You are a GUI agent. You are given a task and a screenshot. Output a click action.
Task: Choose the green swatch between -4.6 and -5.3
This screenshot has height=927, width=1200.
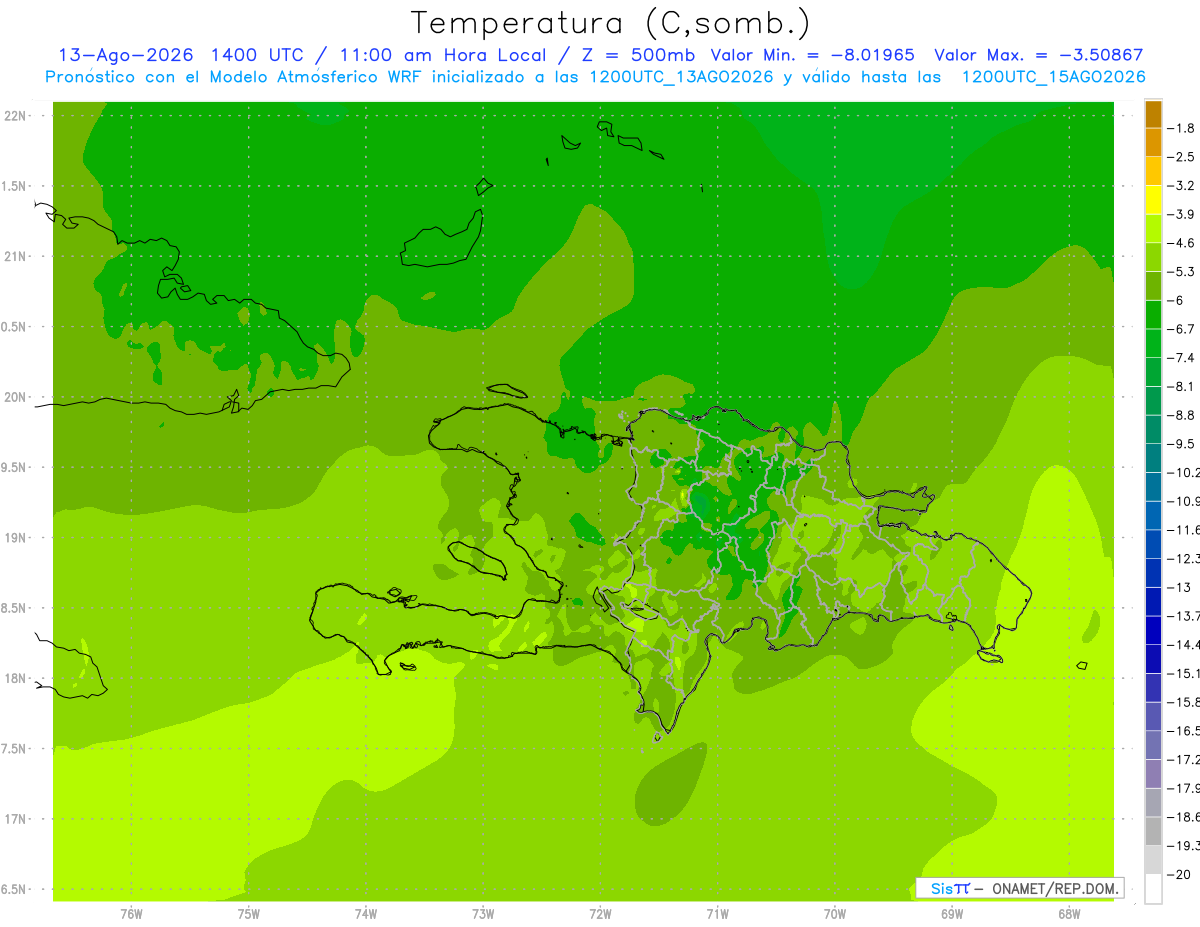click(x=1153, y=257)
